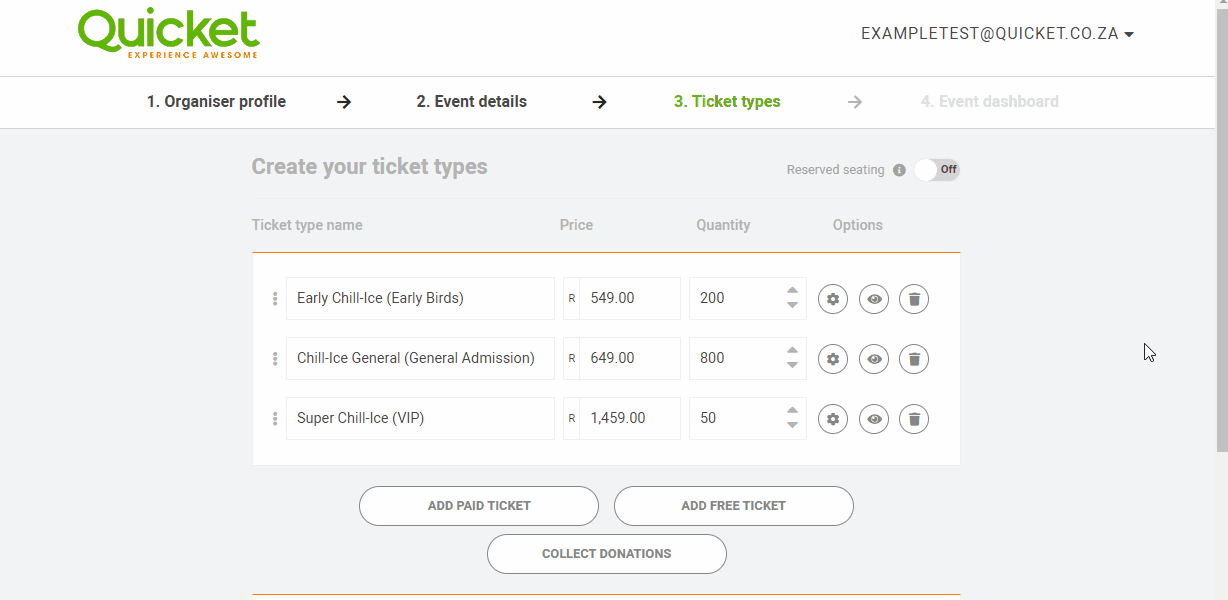Image resolution: width=1228 pixels, height=600 pixels.
Task: Click the Reserved seating info icon
Action: (x=899, y=170)
